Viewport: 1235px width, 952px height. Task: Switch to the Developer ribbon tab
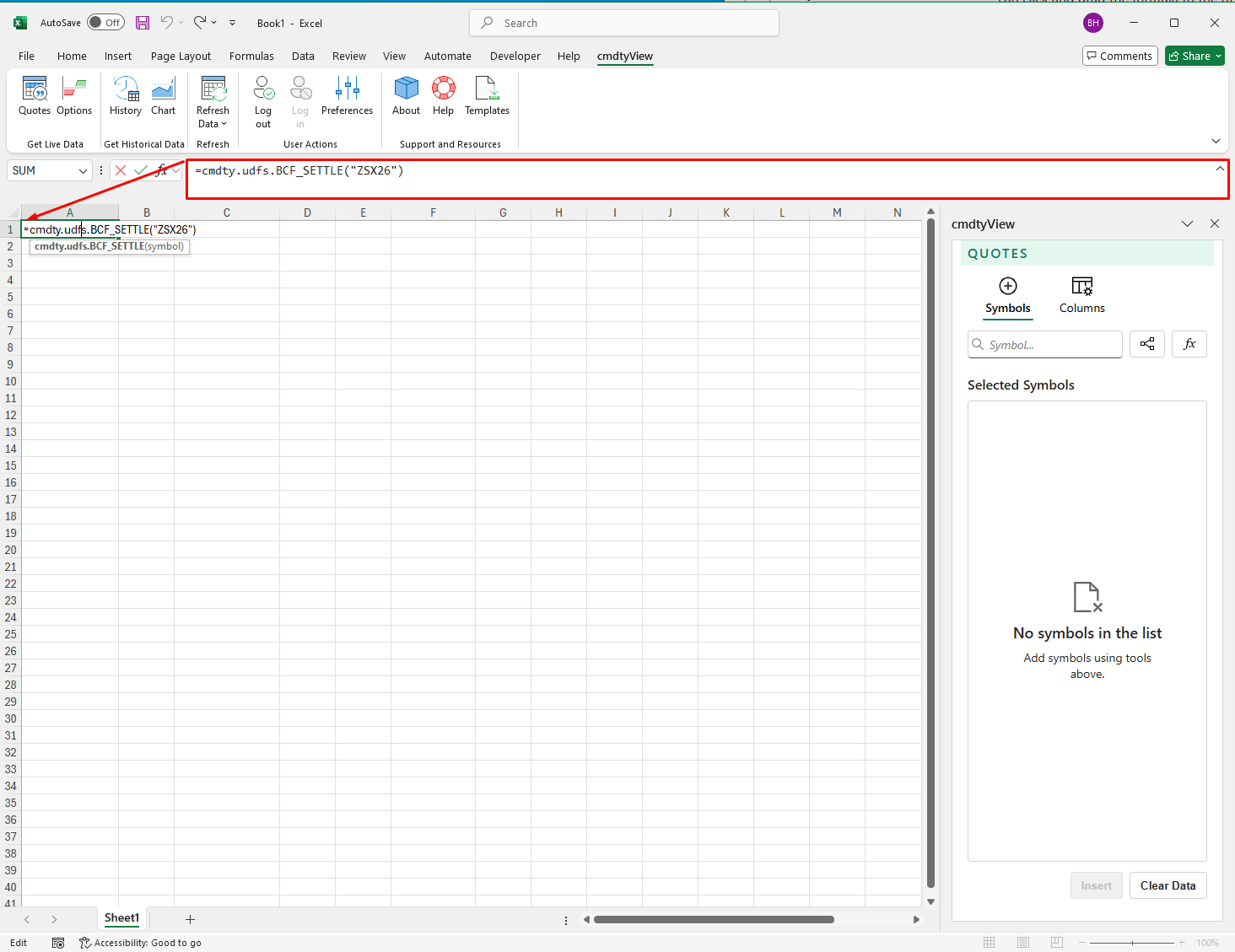point(515,56)
